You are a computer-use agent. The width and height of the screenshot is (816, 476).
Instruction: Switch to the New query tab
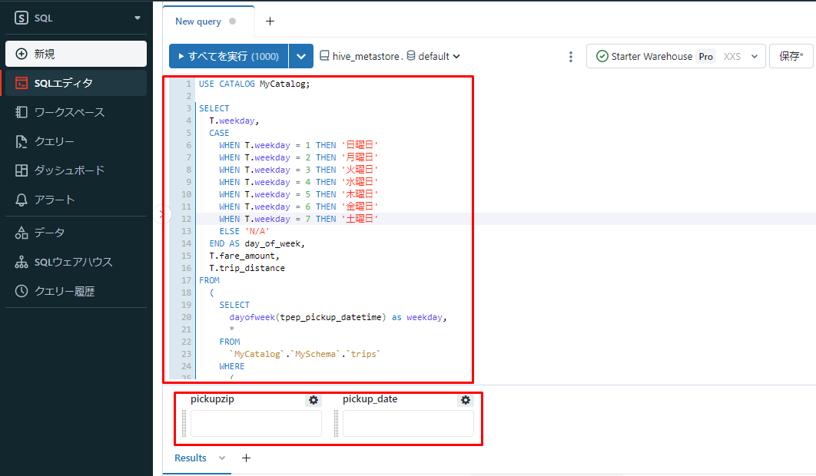(x=198, y=21)
